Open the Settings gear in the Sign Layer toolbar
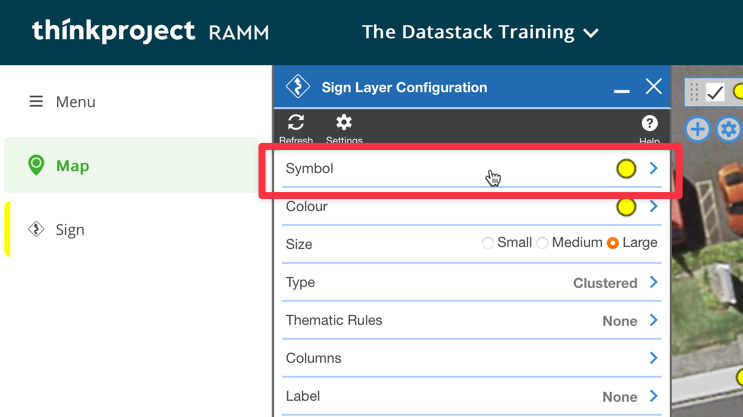743x417 pixels. [344, 122]
